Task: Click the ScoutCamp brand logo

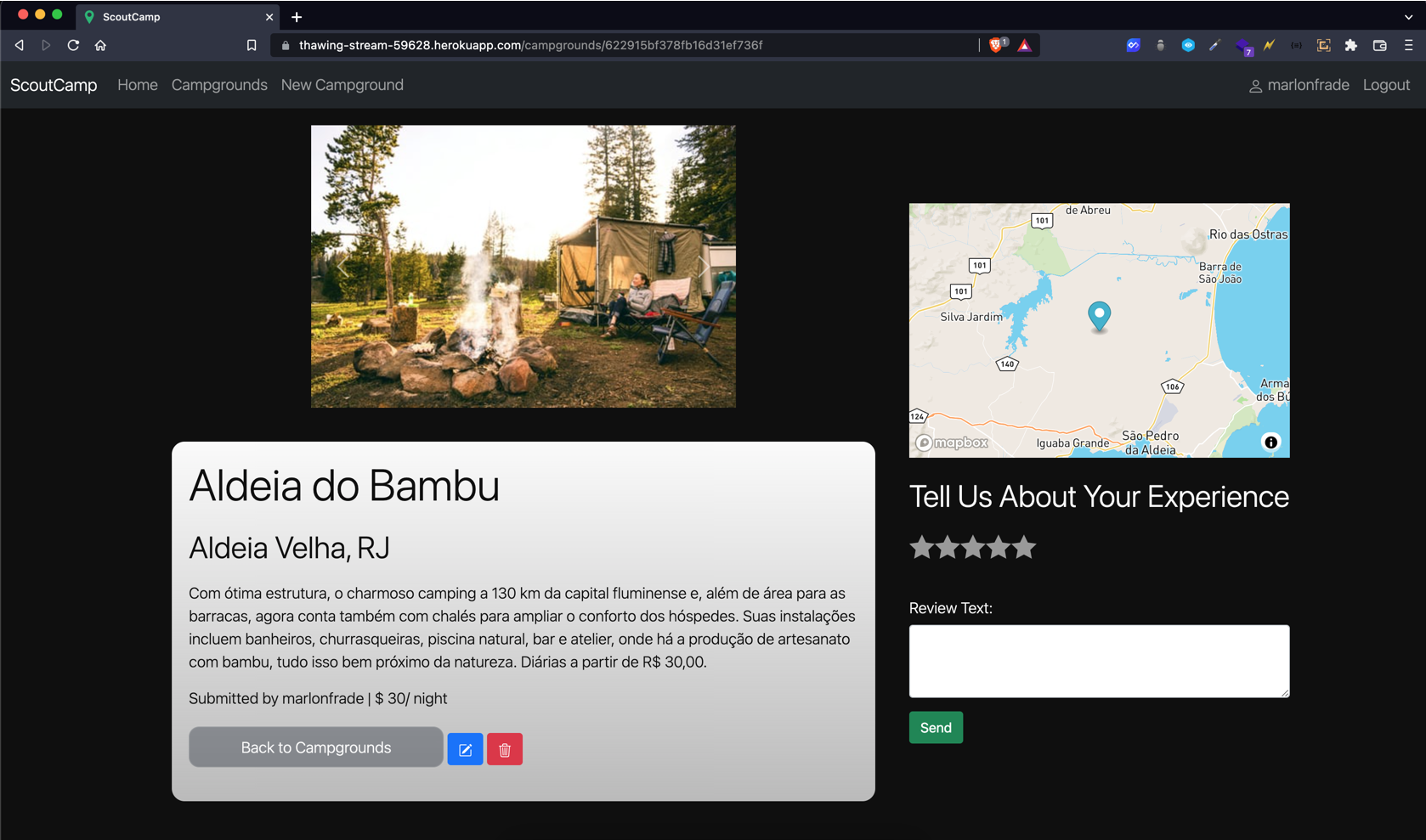Action: click(54, 85)
